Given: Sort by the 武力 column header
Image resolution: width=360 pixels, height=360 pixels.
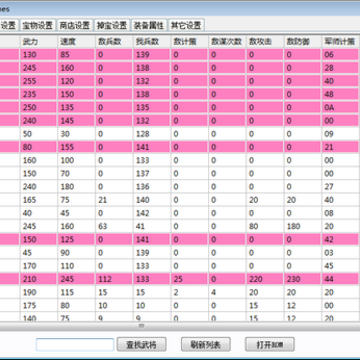Looking at the screenshot, I should point(39,42).
